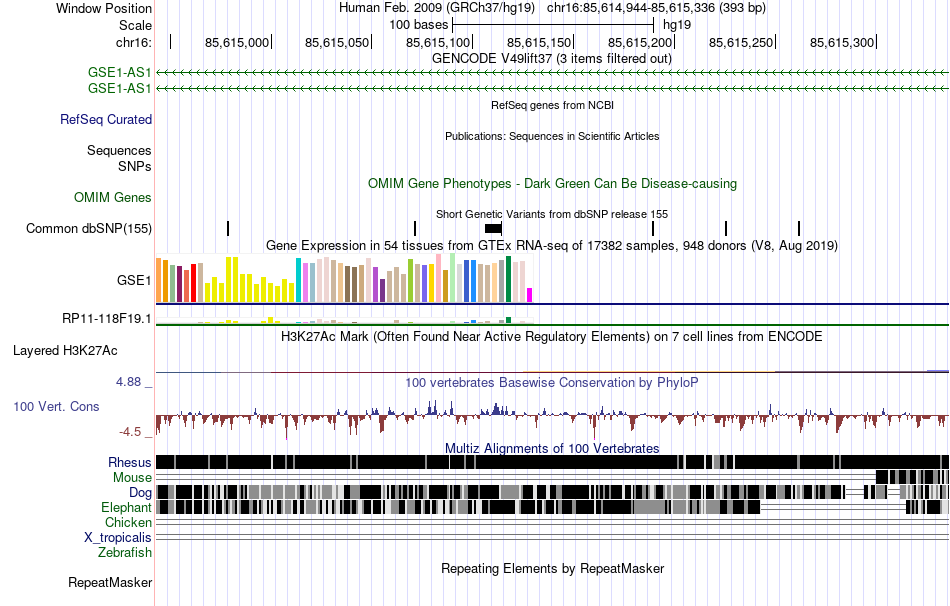
Task: Click the 85,615,100 coordinate label
Action: click(438, 42)
